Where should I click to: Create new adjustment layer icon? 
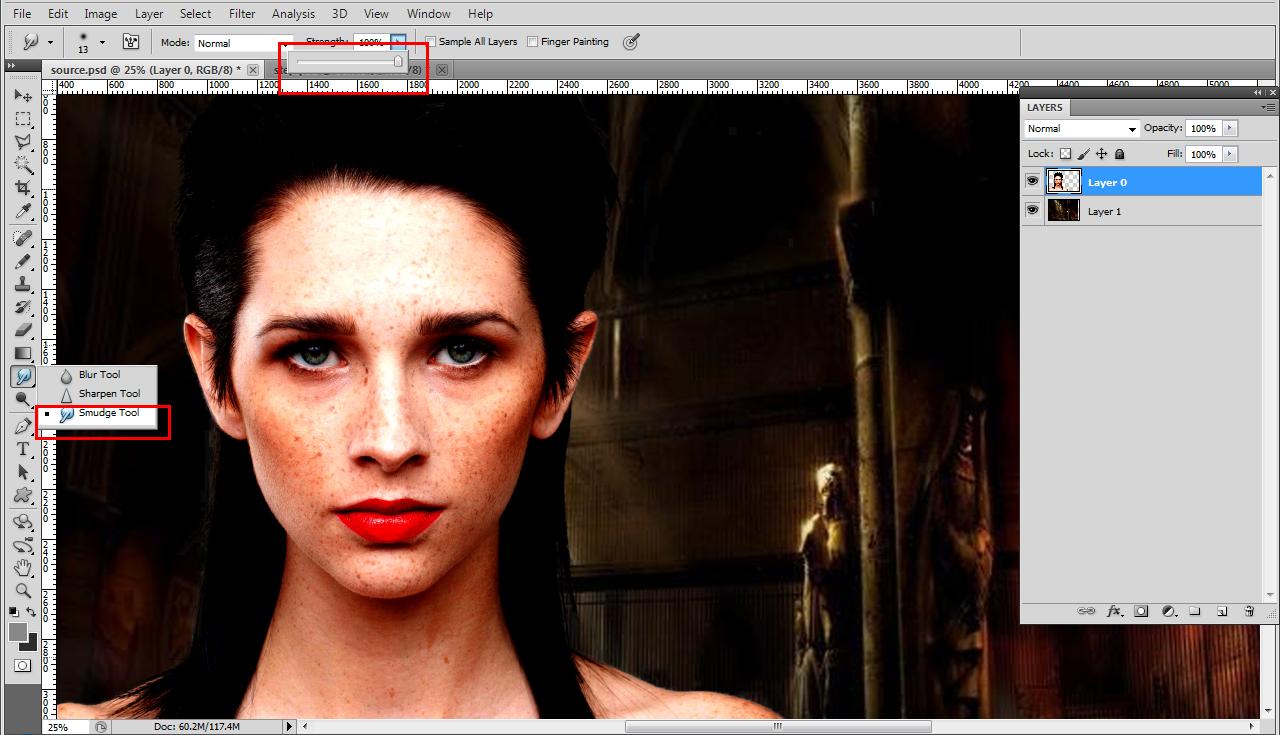coord(1168,611)
